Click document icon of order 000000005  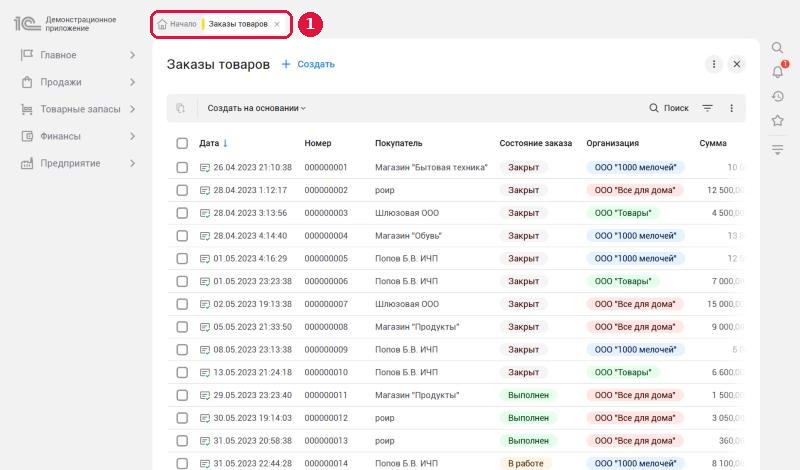tap(205, 259)
